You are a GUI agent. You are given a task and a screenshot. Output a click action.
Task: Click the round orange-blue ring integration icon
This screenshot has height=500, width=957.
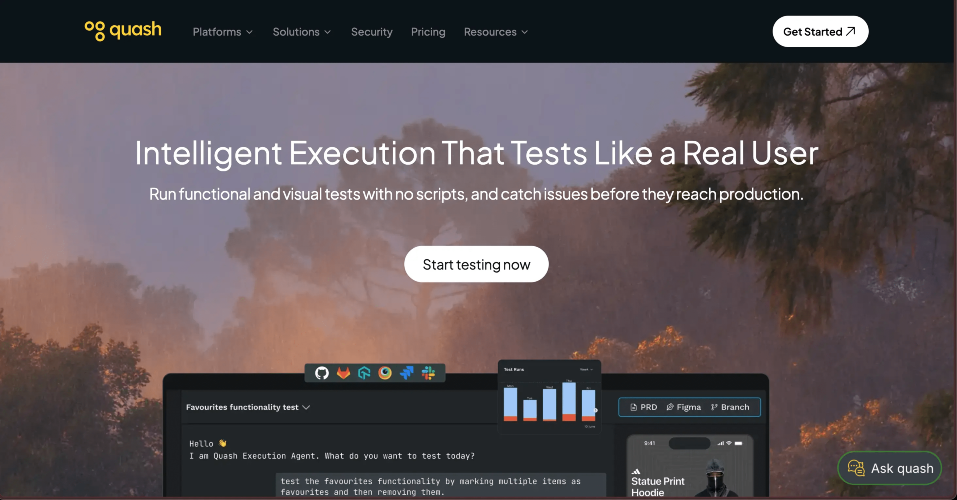(x=385, y=372)
